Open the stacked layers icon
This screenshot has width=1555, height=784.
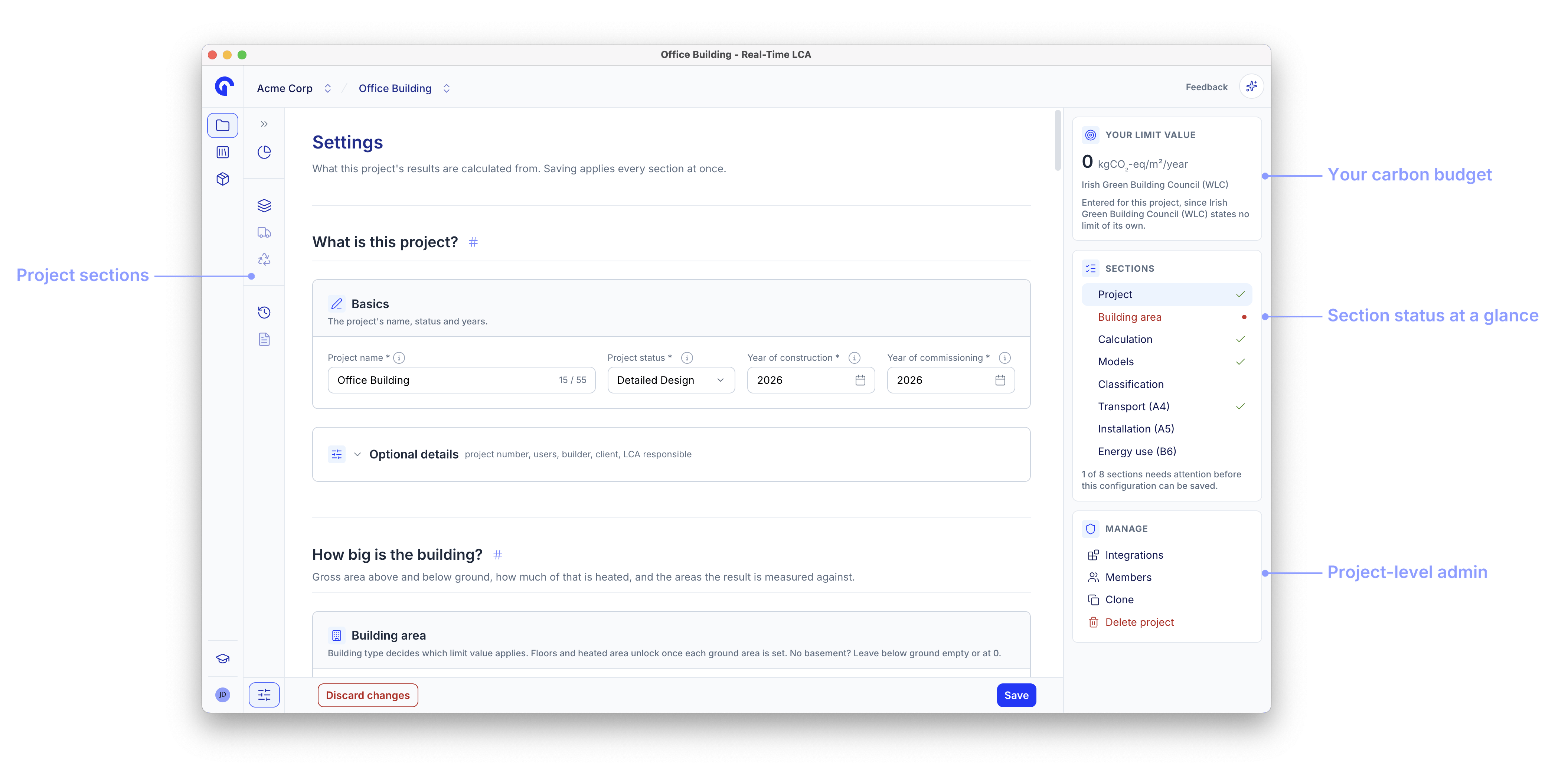pyautogui.click(x=264, y=206)
